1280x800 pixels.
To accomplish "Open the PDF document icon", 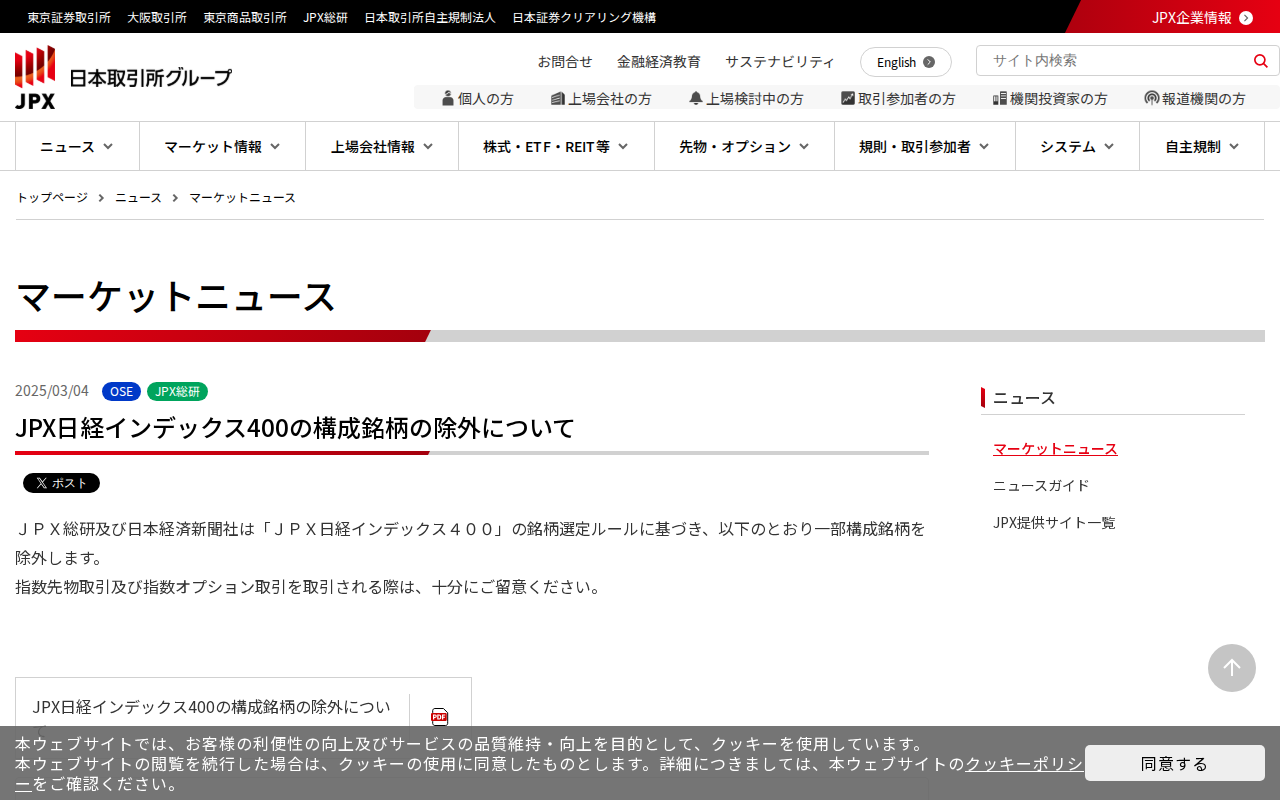I will click(x=439, y=716).
